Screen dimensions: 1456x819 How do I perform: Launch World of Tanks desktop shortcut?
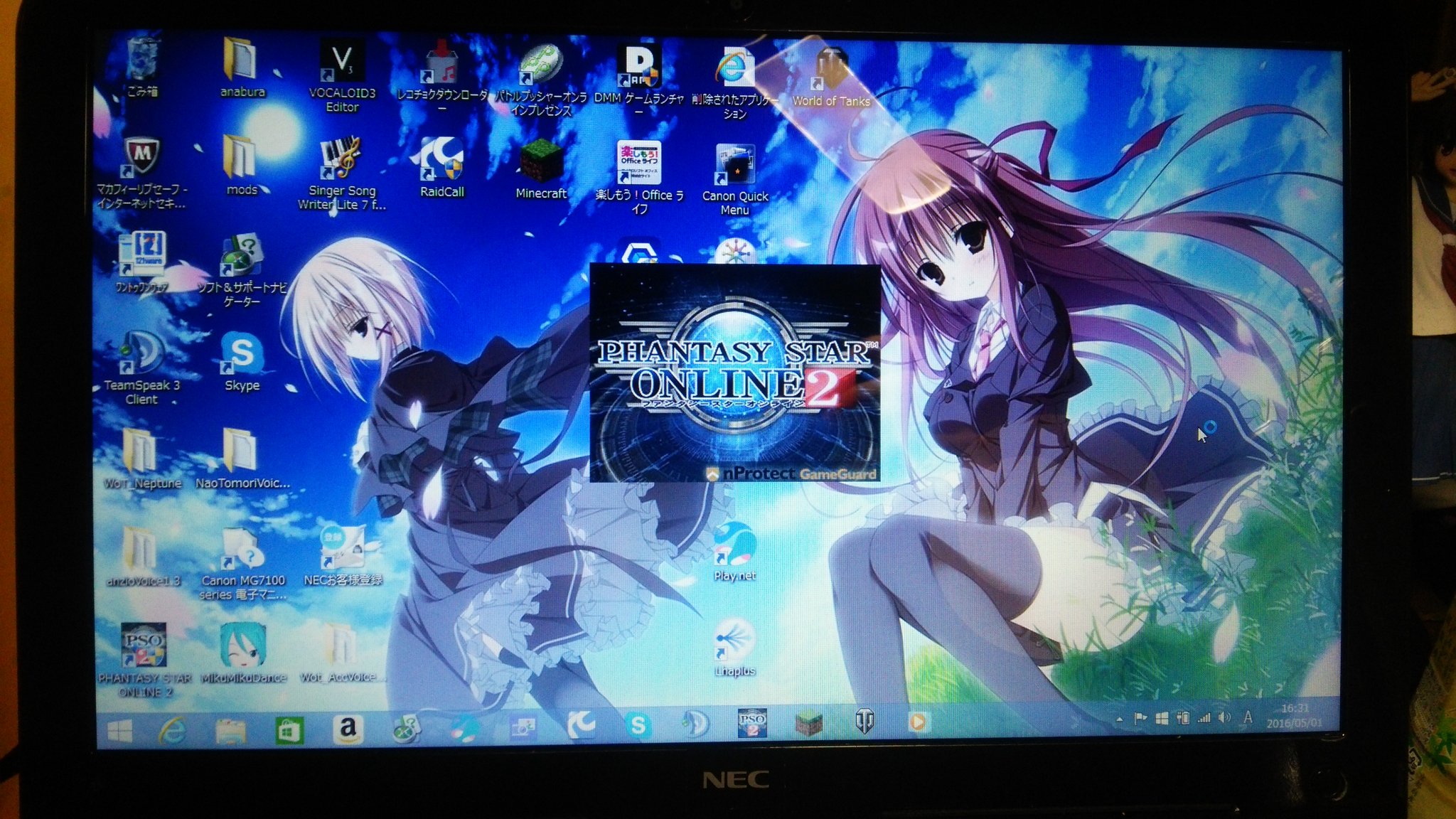click(831, 78)
